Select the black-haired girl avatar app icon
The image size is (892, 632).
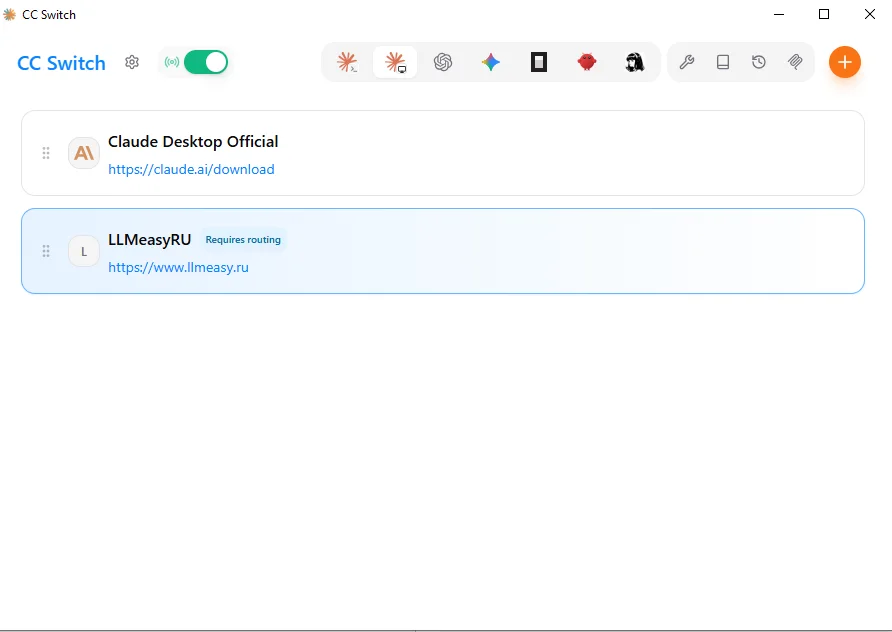point(635,62)
